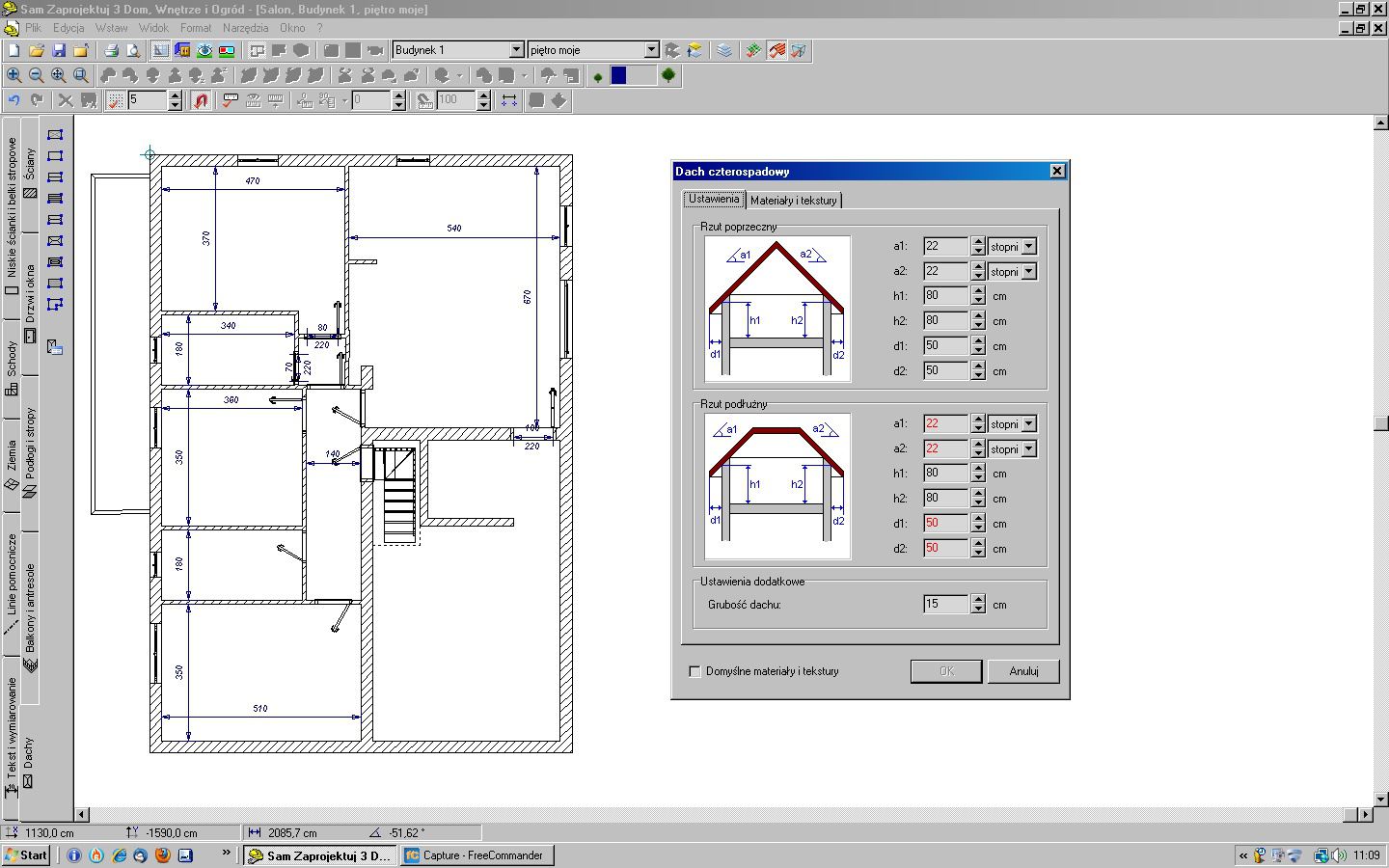1389x868 pixels.
Task: Click the Print icon in toolbar
Action: click(111, 50)
